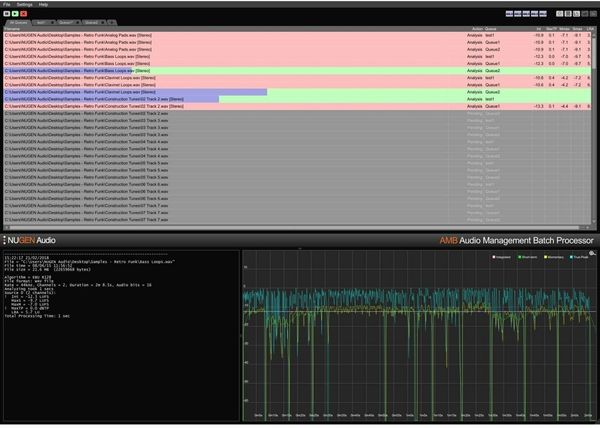Click the red stop processing button

coord(22,14)
